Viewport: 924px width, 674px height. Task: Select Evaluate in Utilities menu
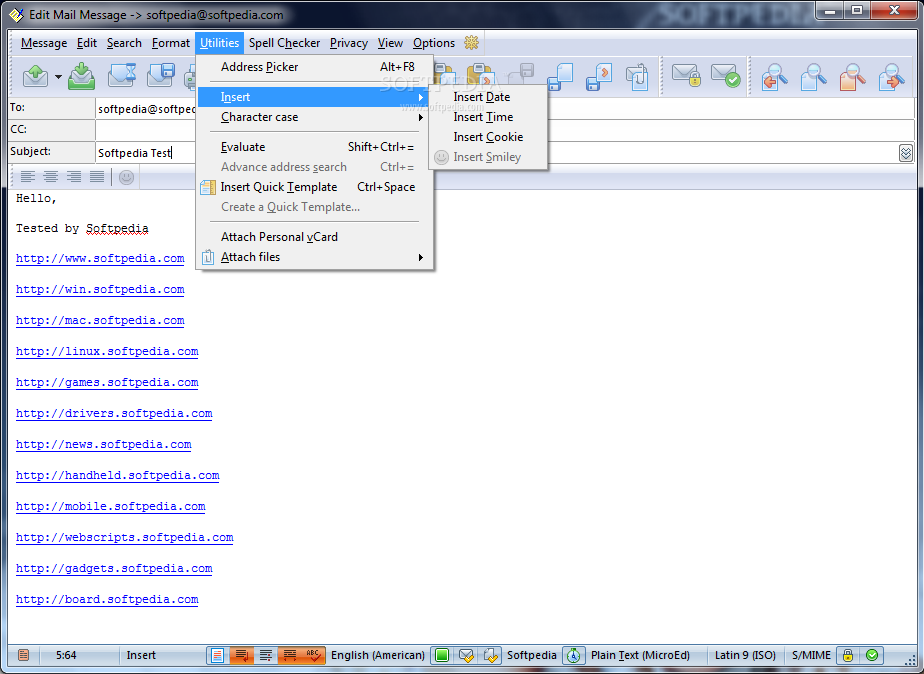point(316,147)
